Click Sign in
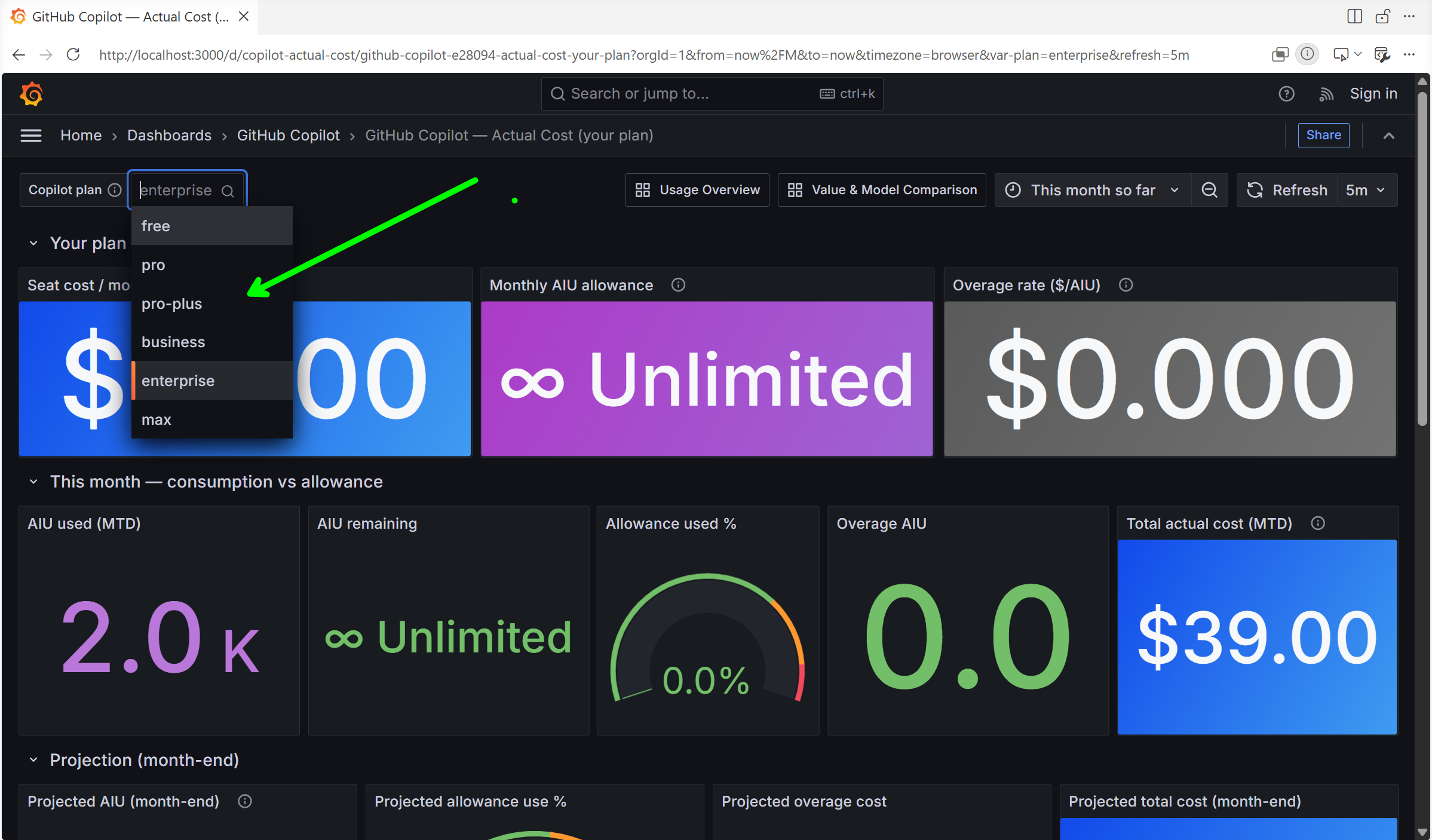The width and height of the screenshot is (1432, 840). pyautogui.click(x=1373, y=94)
